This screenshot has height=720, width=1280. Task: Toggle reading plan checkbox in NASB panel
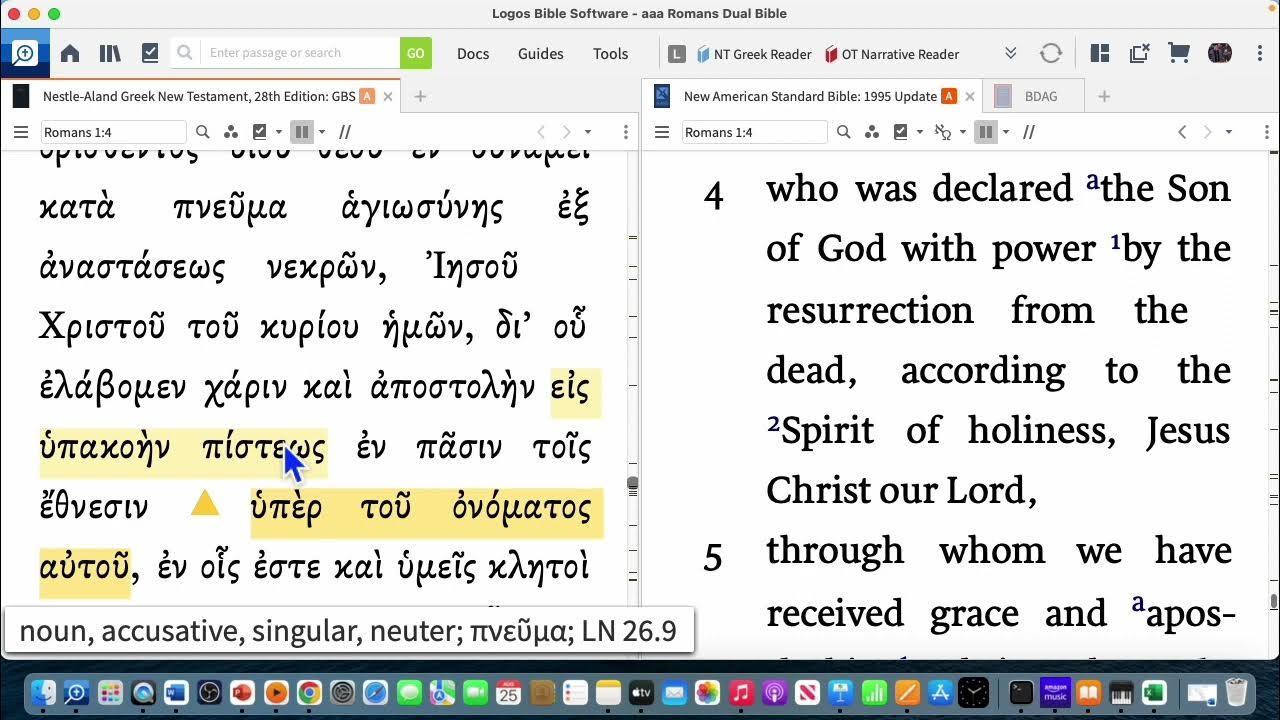click(901, 132)
